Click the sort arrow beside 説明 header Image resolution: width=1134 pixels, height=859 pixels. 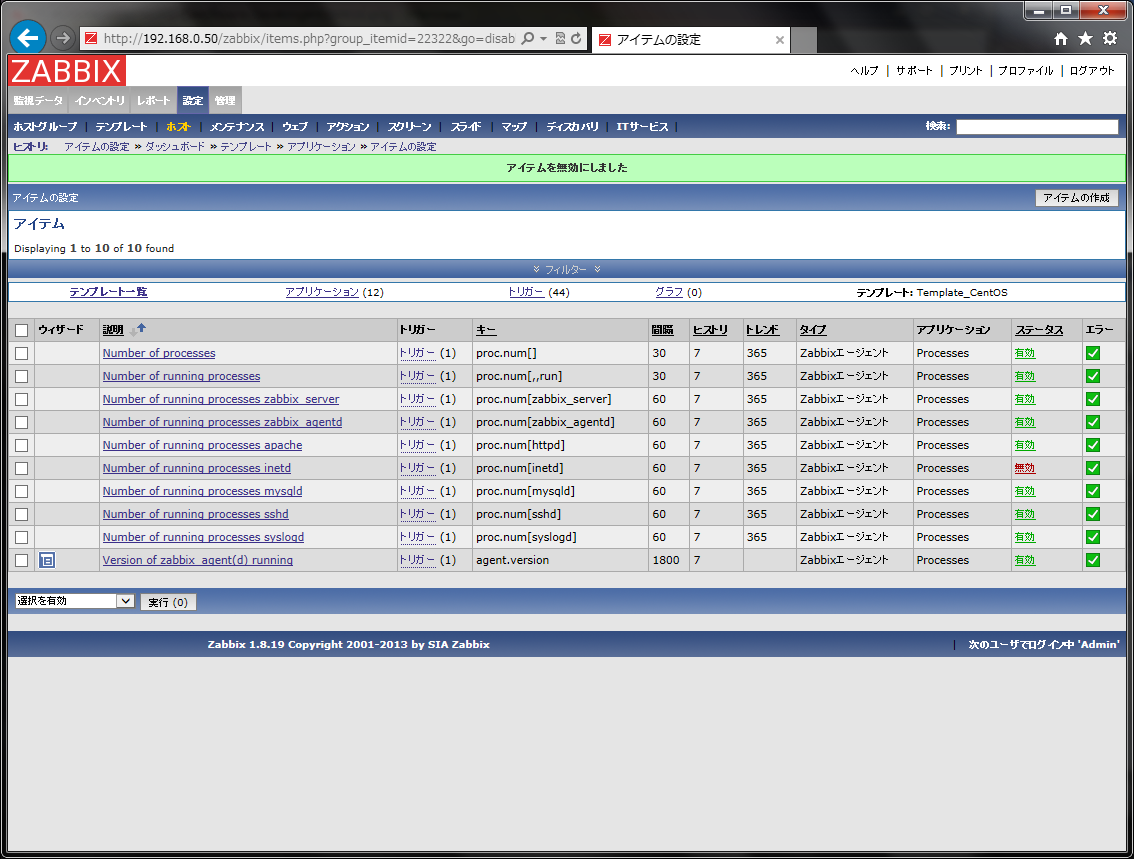pos(138,330)
